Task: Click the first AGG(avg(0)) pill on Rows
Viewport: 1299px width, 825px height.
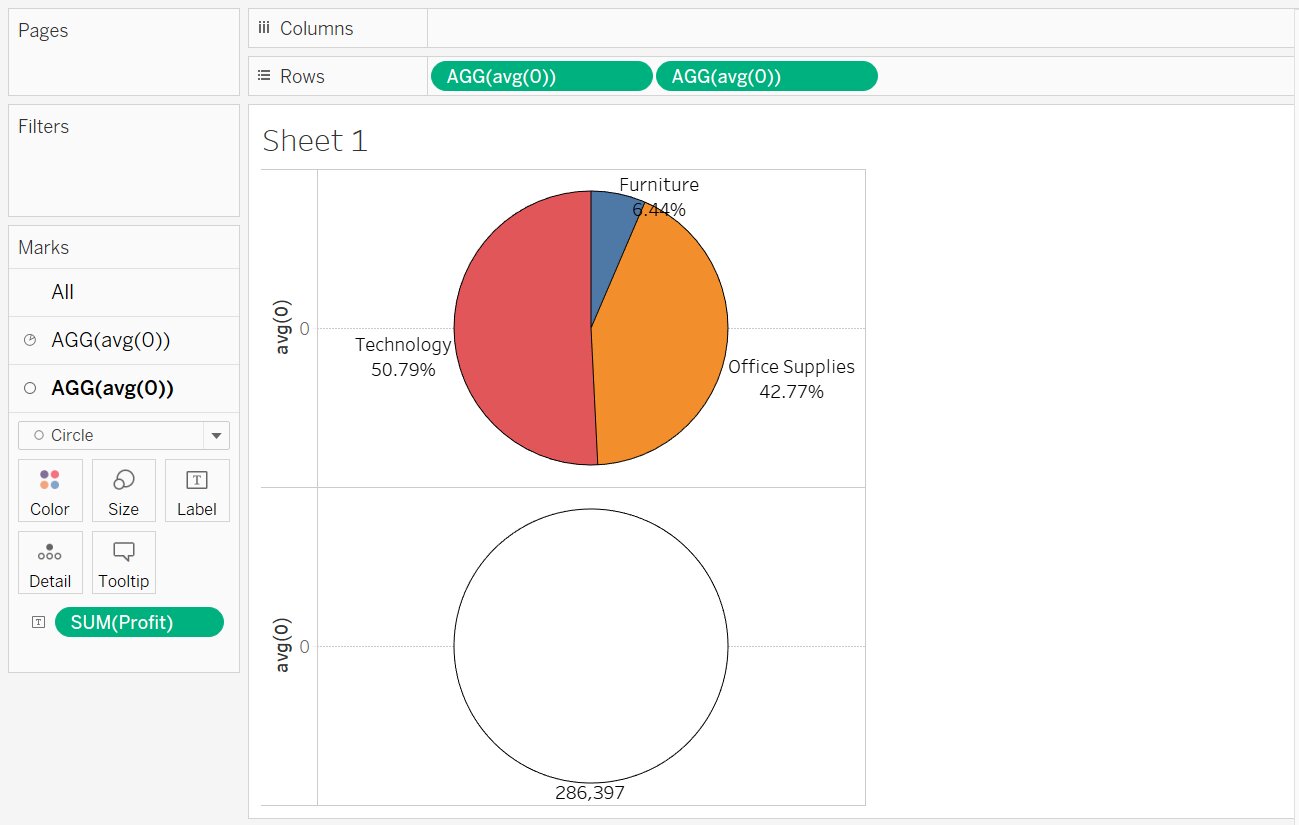Action: tap(540, 77)
